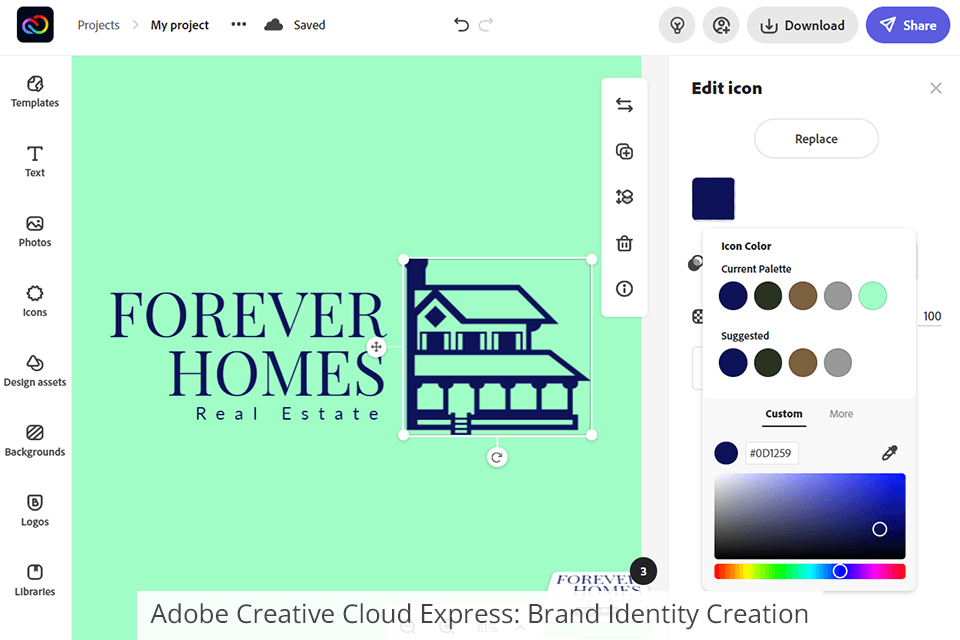
Task: Pick gray in Suggested colors
Action: 838,363
